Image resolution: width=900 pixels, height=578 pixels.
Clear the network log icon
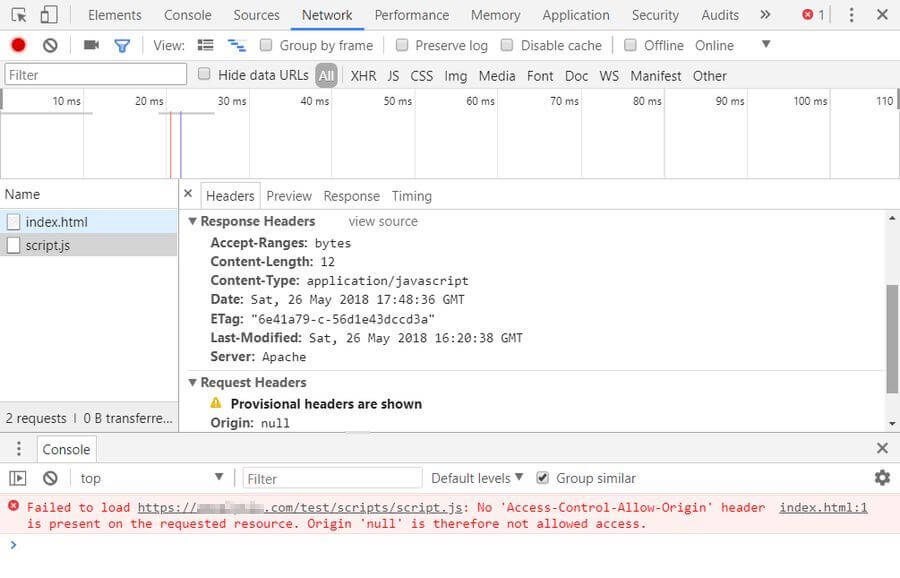click(x=50, y=45)
